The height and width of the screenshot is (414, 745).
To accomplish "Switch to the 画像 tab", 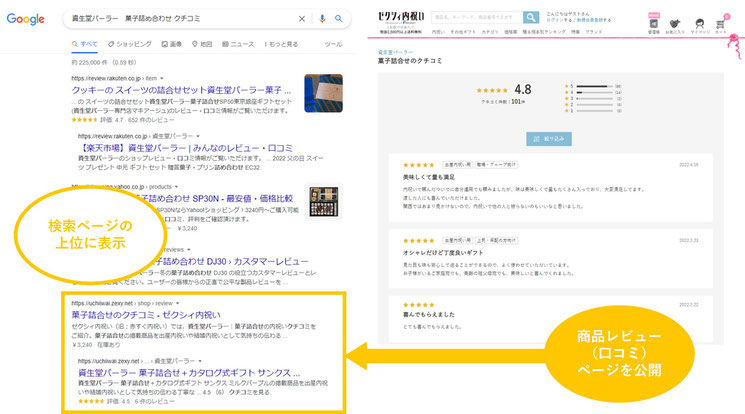I will 172,44.
